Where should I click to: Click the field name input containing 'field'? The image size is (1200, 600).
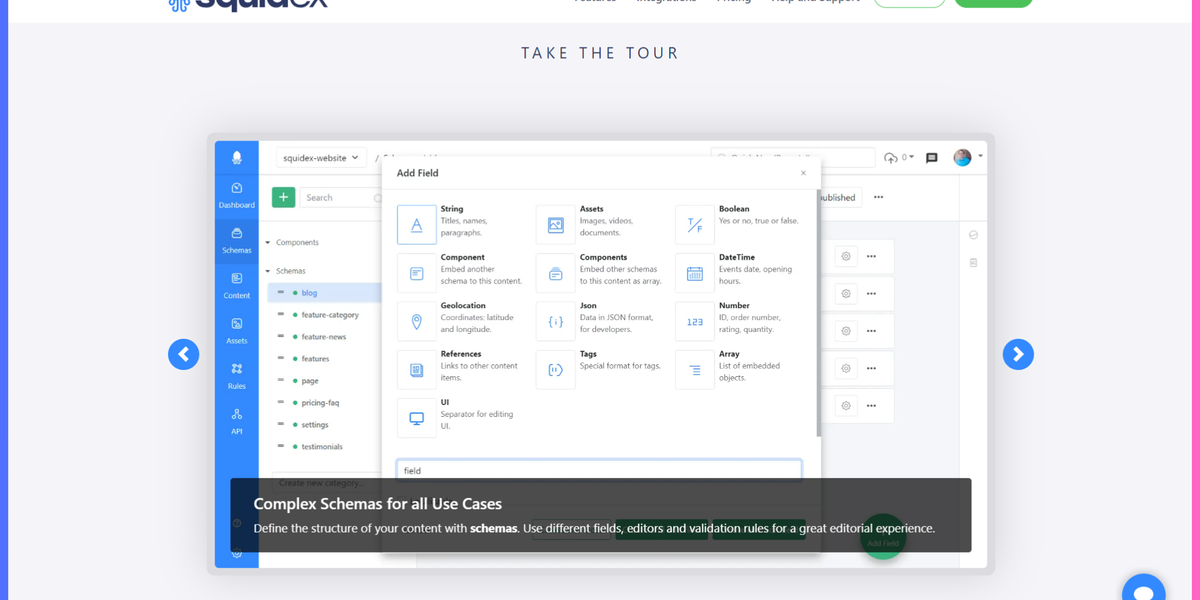click(599, 470)
